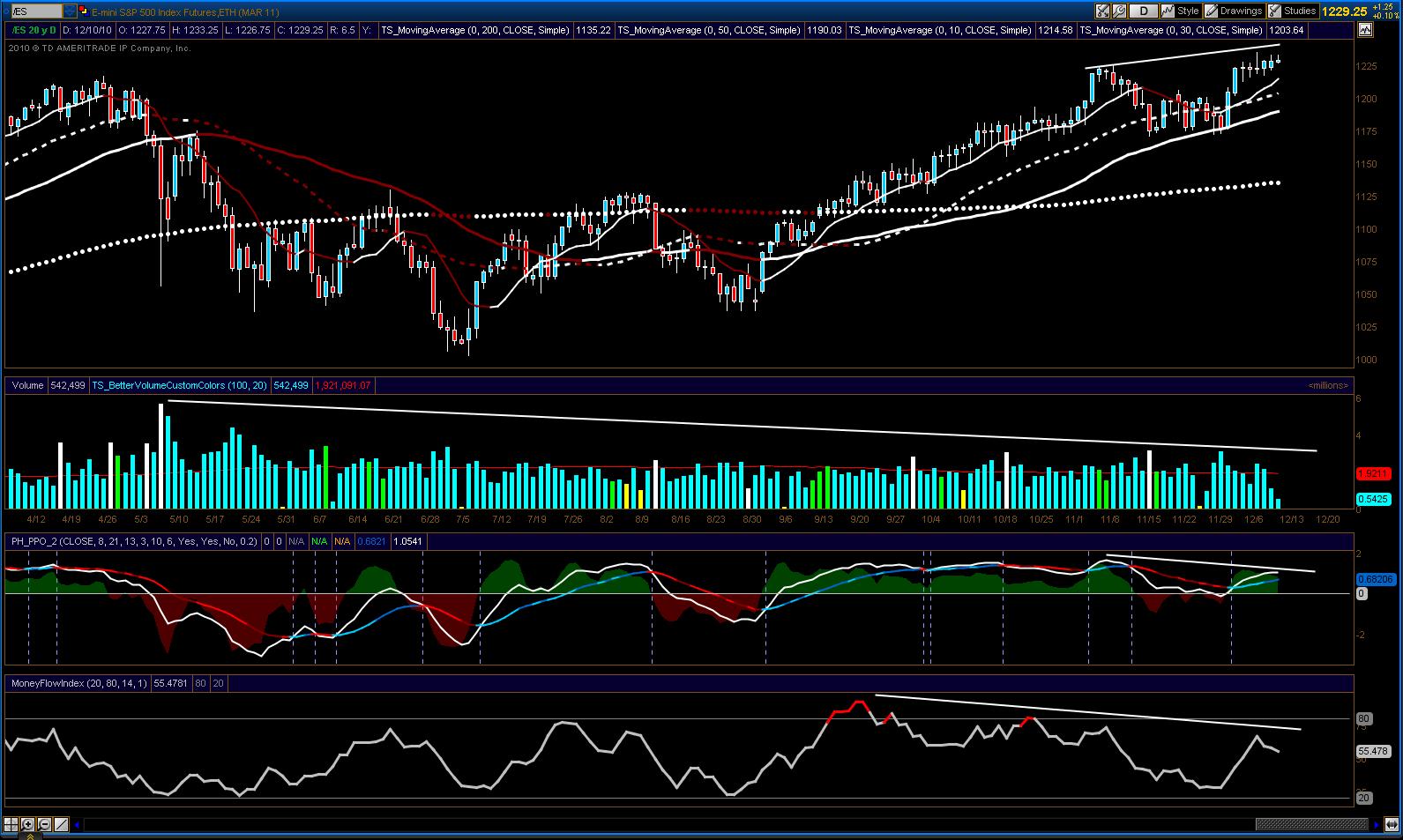
Task: Open the Drawings menu
Action: [1234, 11]
